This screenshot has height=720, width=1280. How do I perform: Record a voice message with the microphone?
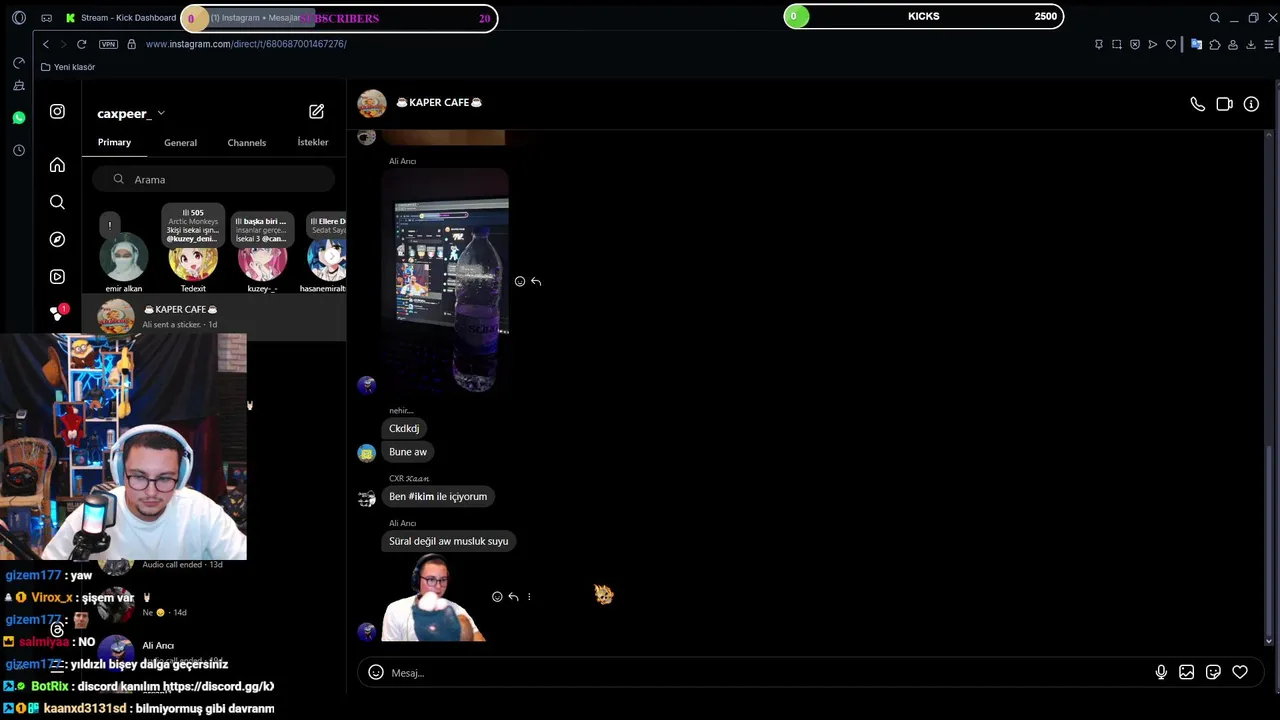1161,672
